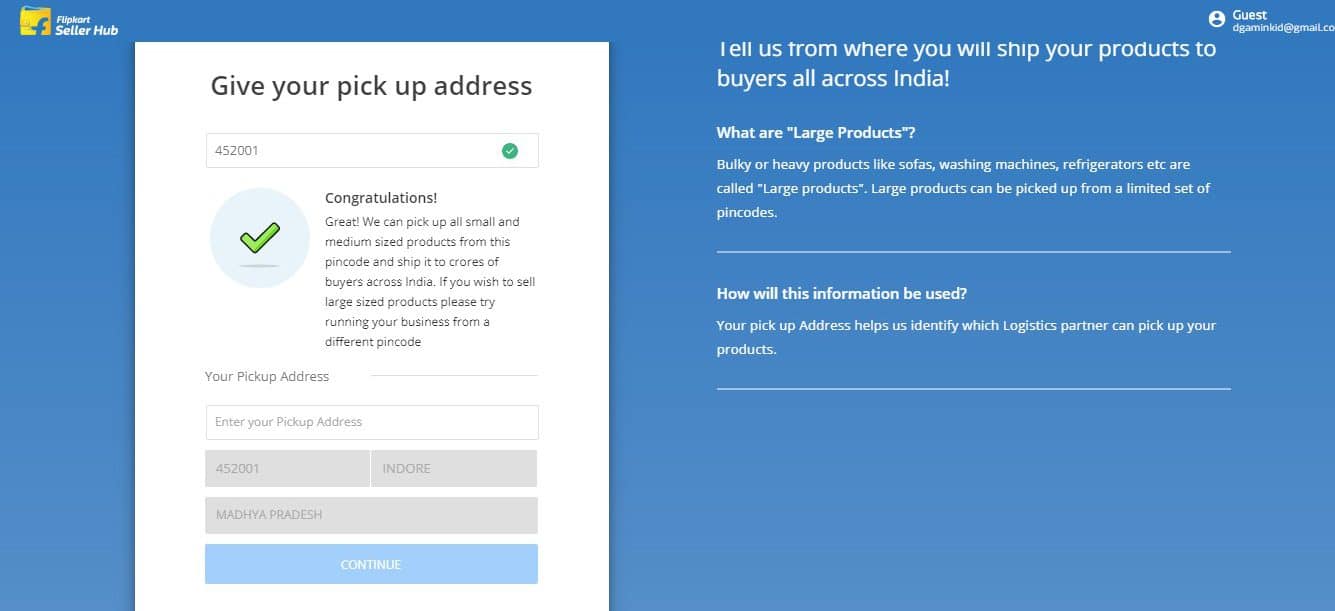Image resolution: width=1335 pixels, height=611 pixels.
Task: Click the Guest user name label
Action: (1250, 15)
